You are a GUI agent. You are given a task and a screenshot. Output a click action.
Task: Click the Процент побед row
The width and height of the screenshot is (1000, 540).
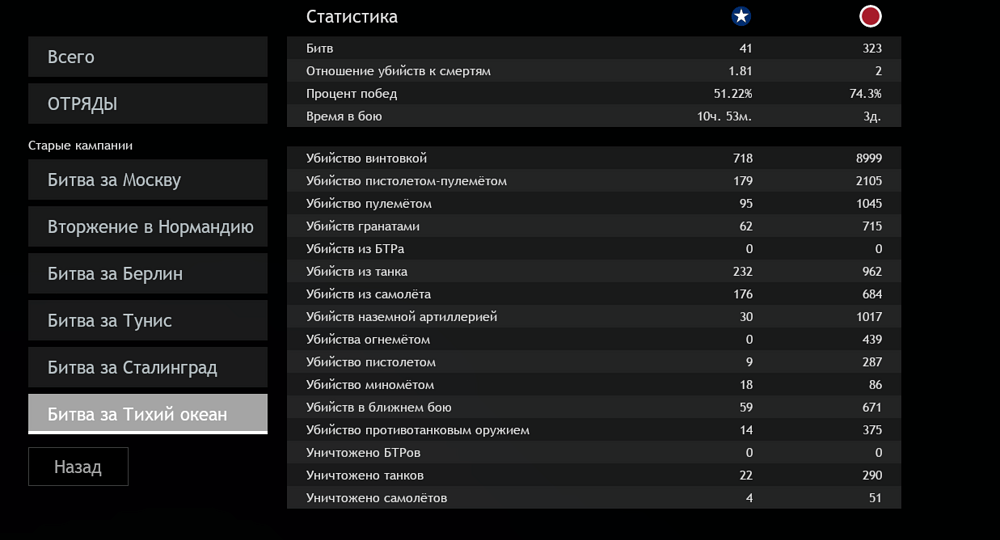point(593,94)
